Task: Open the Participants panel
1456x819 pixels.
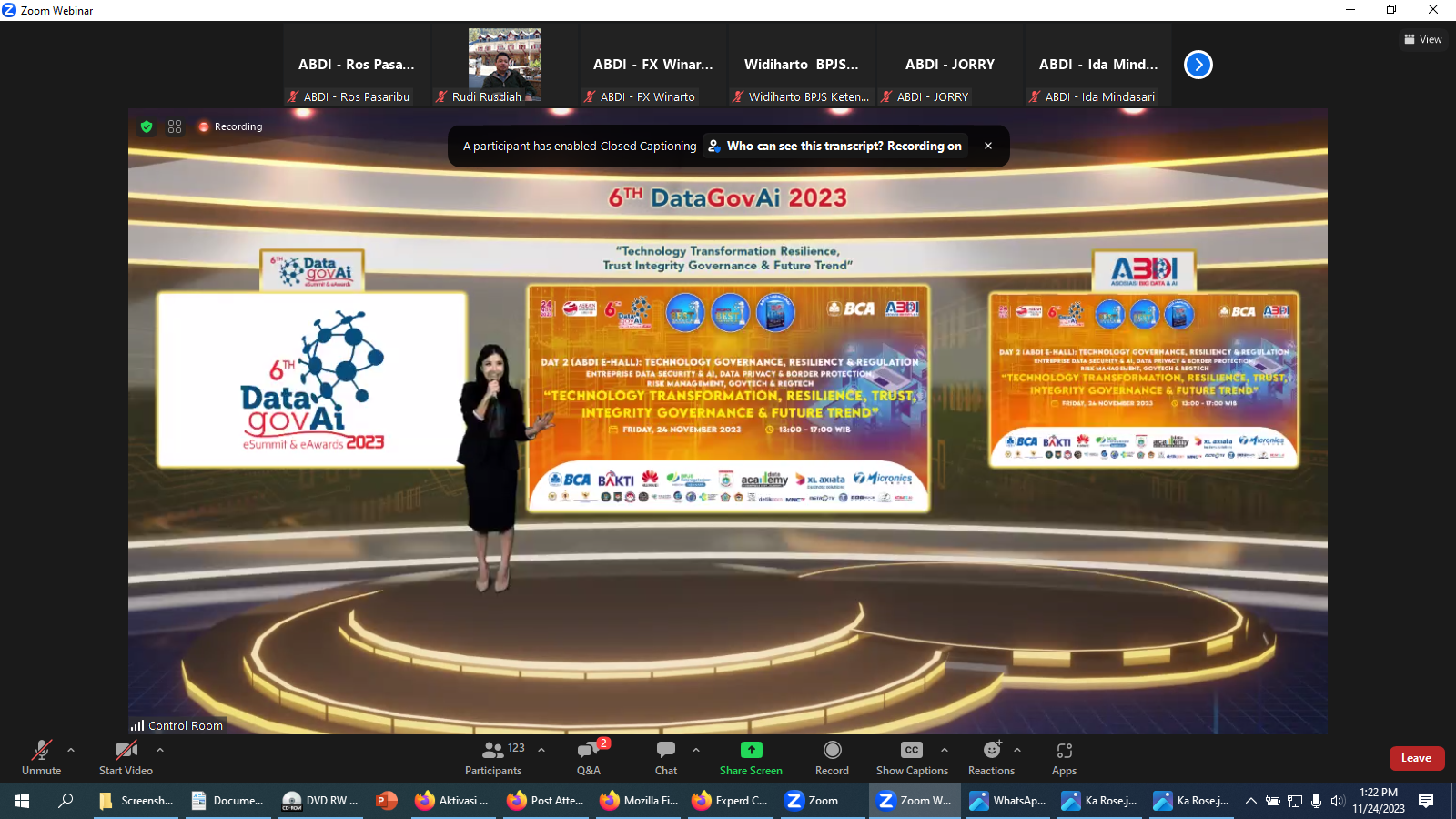Action: click(493, 758)
